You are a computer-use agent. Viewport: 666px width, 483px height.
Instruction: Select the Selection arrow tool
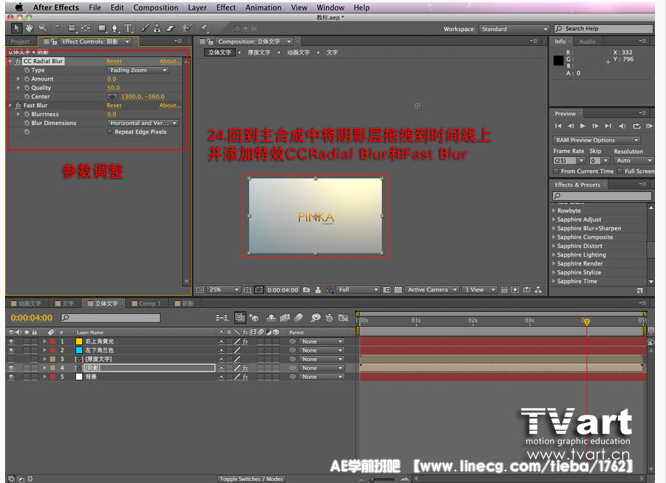click(x=16, y=28)
